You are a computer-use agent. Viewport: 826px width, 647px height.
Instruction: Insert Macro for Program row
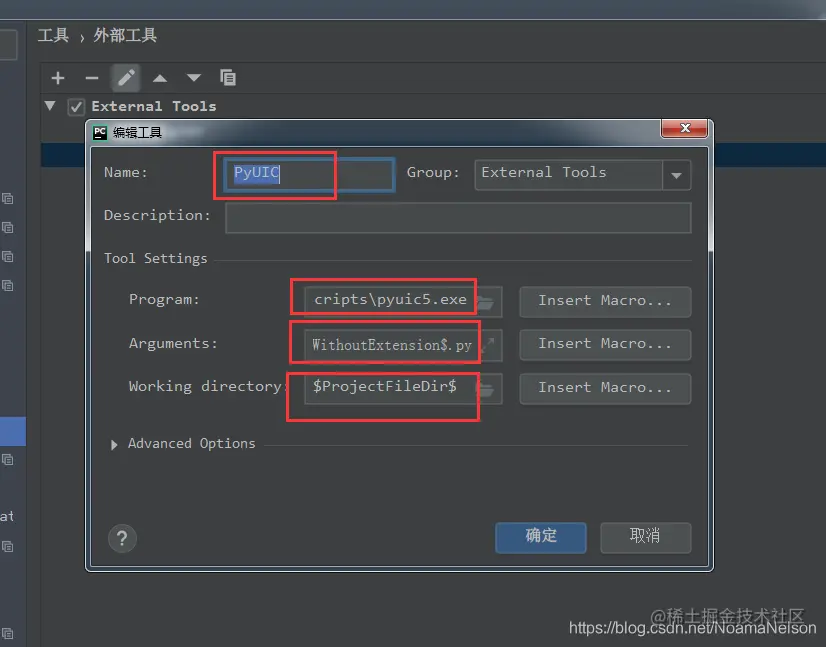point(605,301)
